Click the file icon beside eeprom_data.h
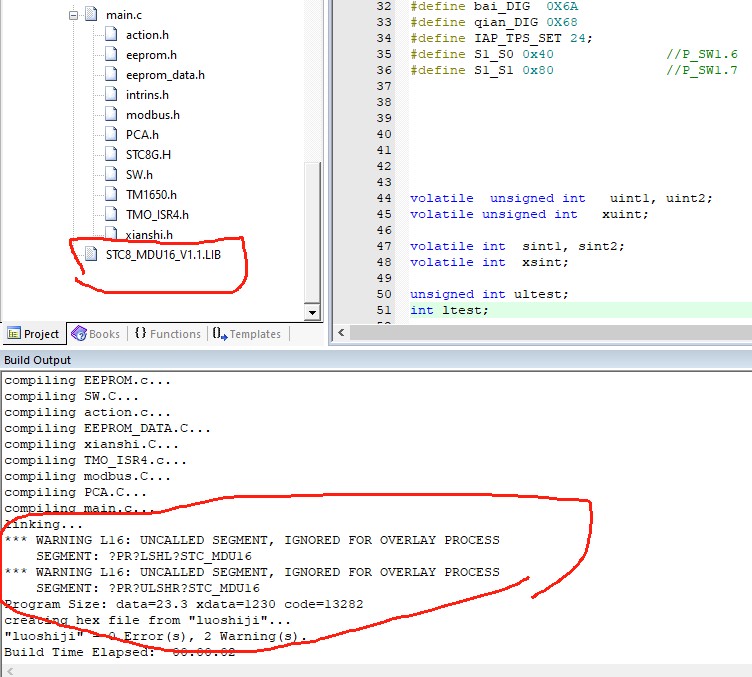Viewport: 752px width, 677px height. (x=111, y=74)
